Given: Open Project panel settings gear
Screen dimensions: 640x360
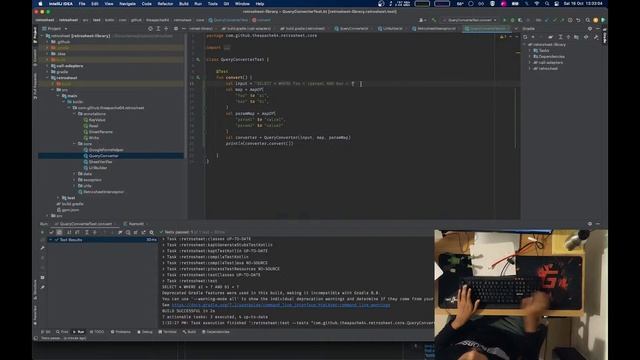Looking at the screenshot, I should (176, 29).
